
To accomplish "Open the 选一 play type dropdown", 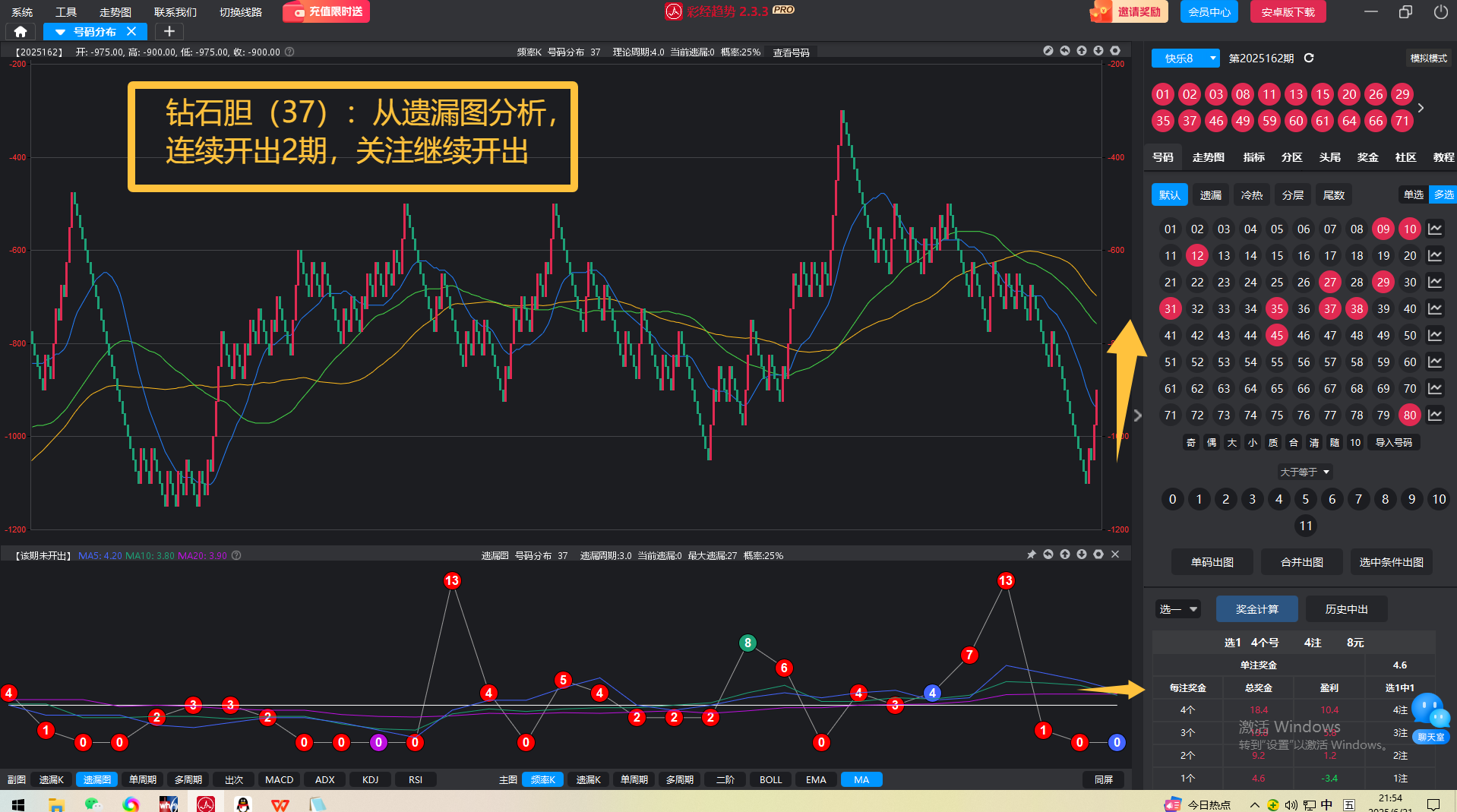I will pos(1178,609).
